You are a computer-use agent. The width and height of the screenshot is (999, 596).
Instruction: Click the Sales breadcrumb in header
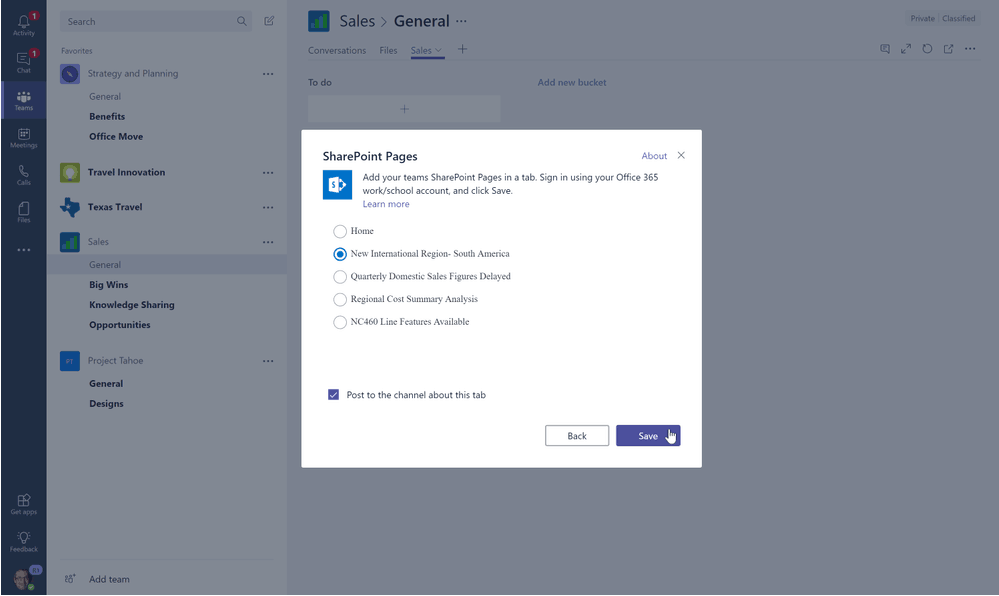[x=357, y=21]
